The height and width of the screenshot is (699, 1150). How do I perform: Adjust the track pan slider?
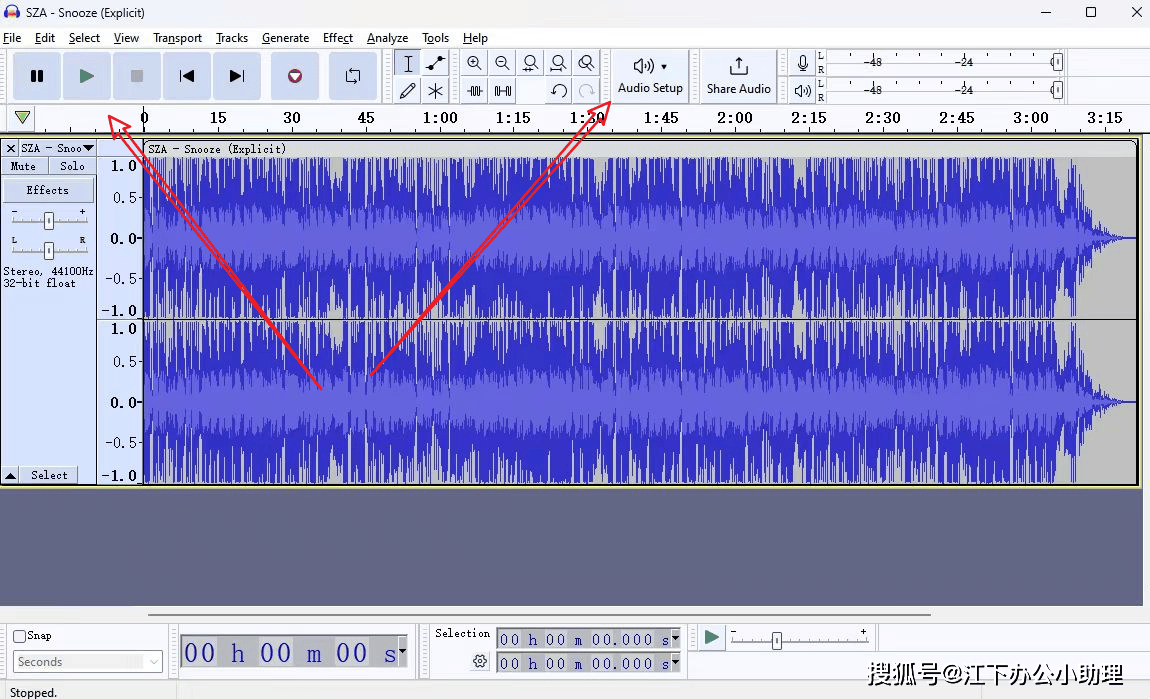tap(48, 251)
